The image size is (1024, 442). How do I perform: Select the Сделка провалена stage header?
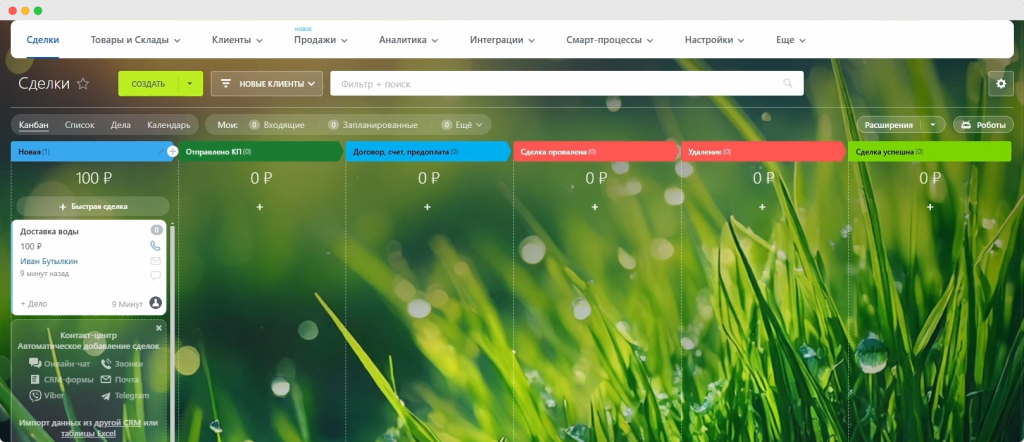click(x=595, y=151)
